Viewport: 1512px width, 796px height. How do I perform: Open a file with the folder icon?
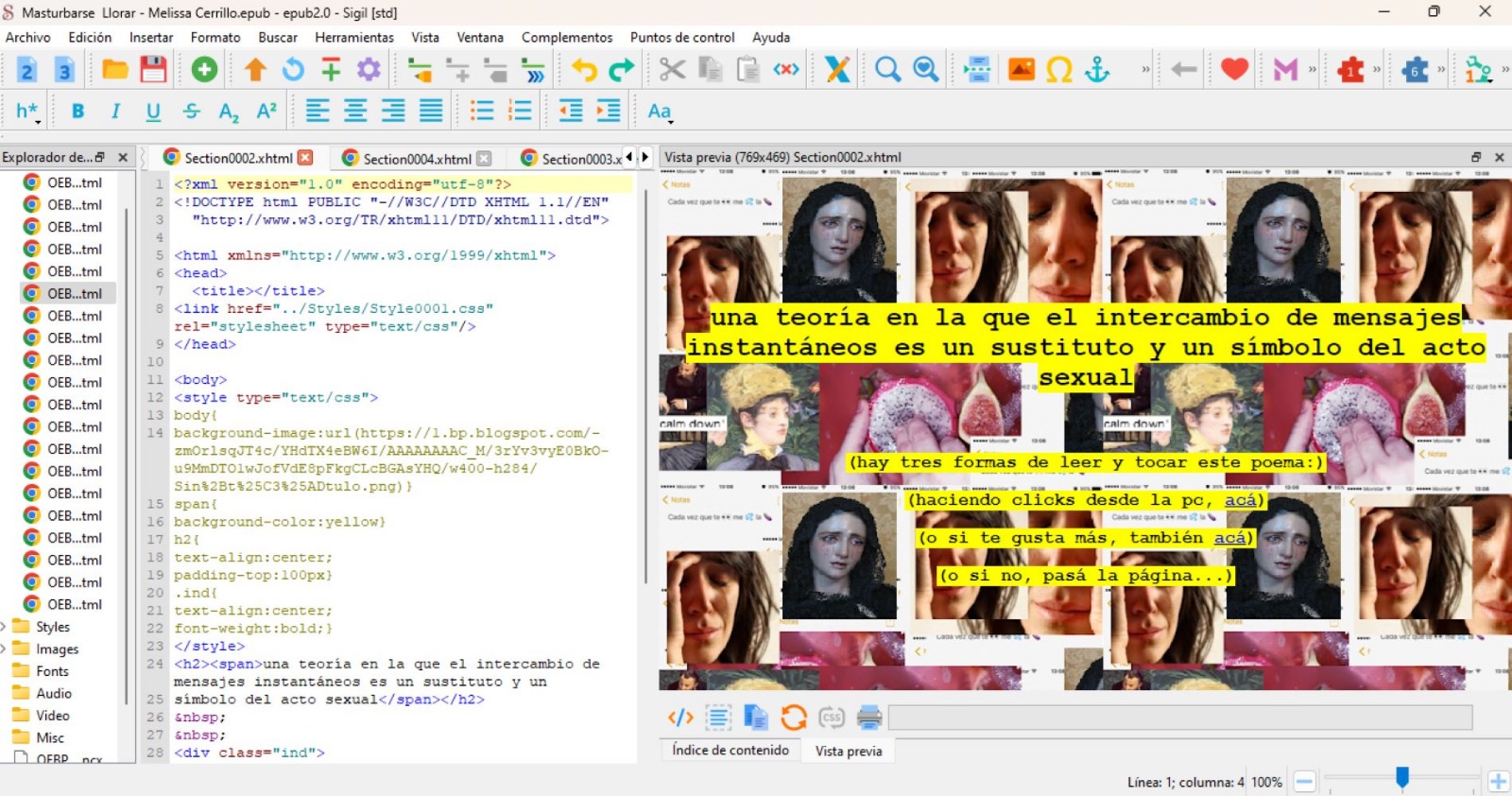coord(115,69)
